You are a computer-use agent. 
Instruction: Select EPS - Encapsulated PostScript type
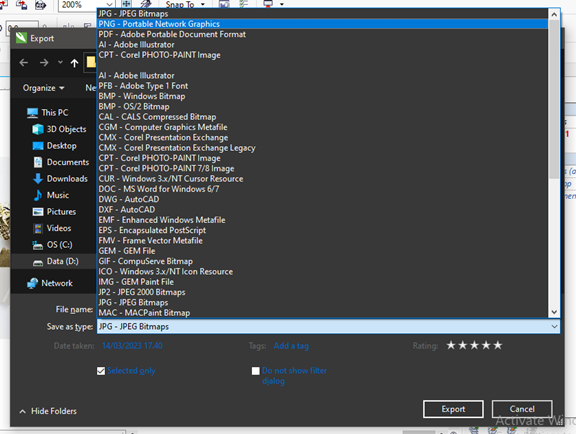coord(323,230)
